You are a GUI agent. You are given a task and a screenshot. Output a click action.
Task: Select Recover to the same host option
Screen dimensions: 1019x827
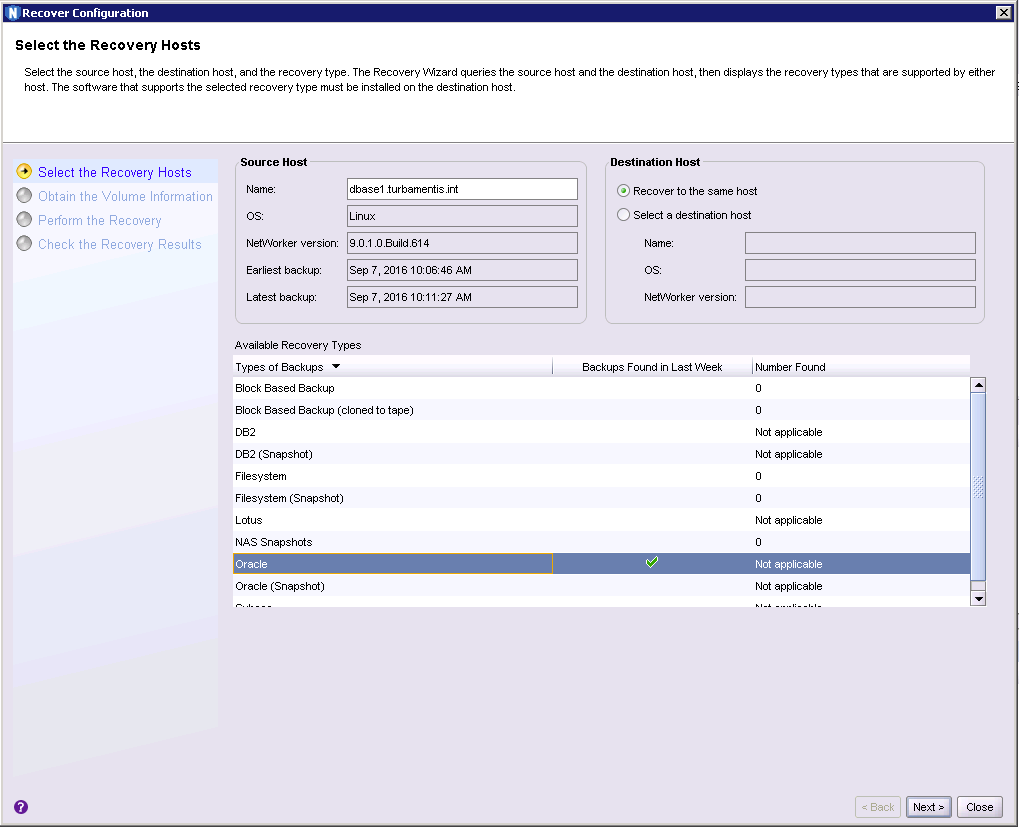(624, 191)
